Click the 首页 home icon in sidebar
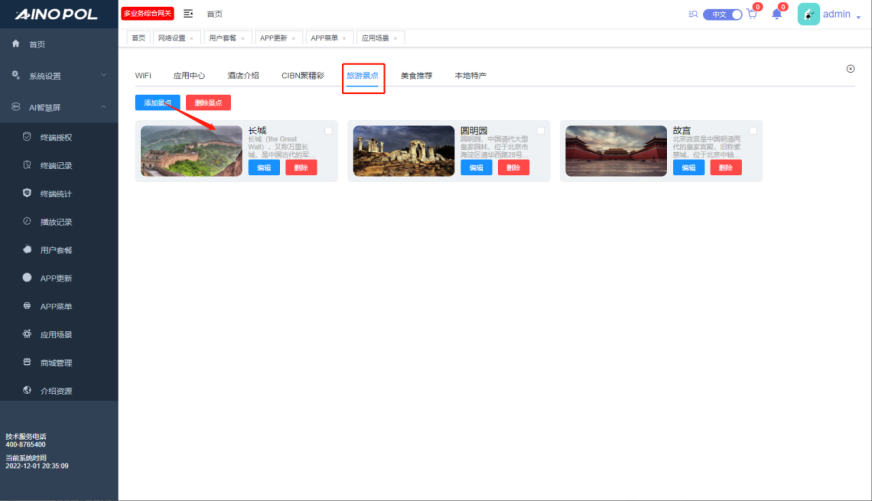The width and height of the screenshot is (872, 501). pos(16,44)
